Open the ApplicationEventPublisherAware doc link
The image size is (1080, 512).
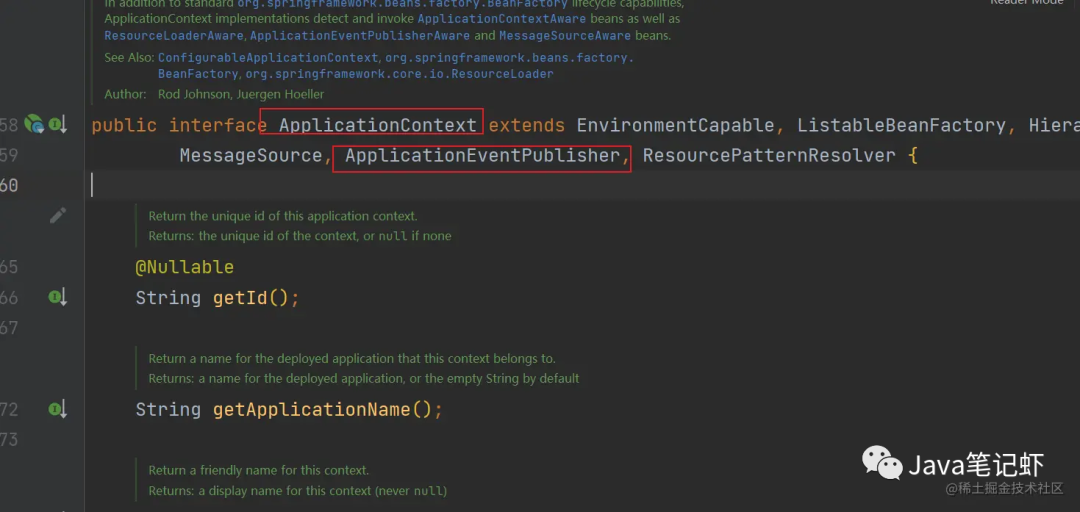(359, 36)
